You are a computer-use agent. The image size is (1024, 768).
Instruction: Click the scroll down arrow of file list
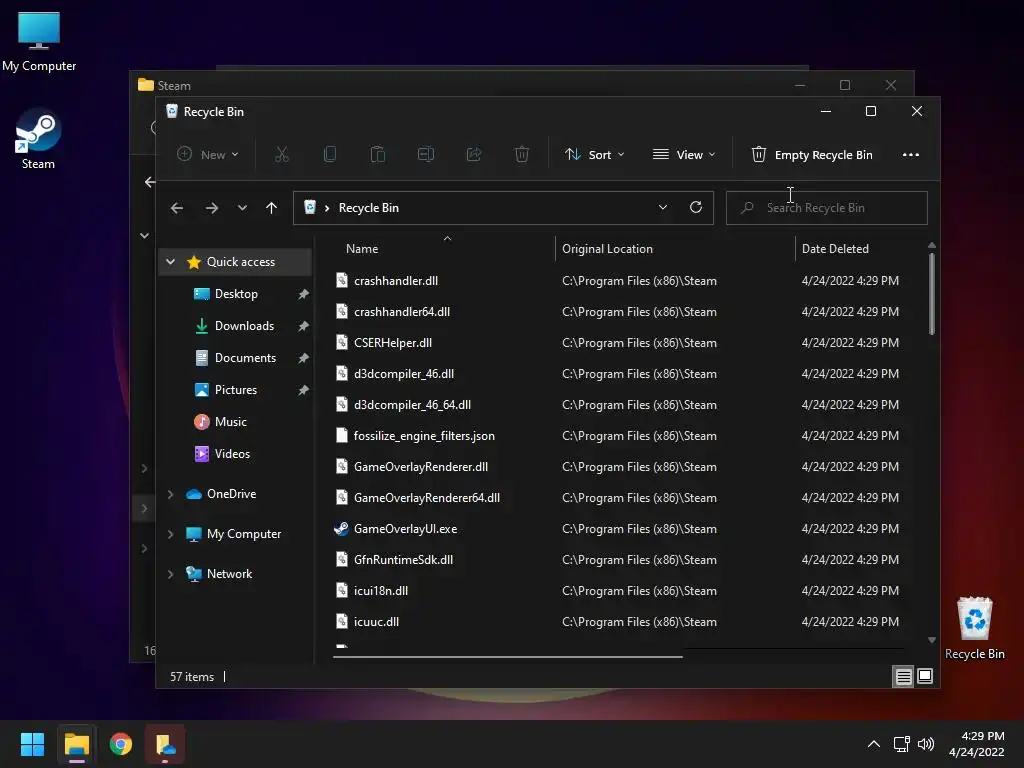click(932, 641)
